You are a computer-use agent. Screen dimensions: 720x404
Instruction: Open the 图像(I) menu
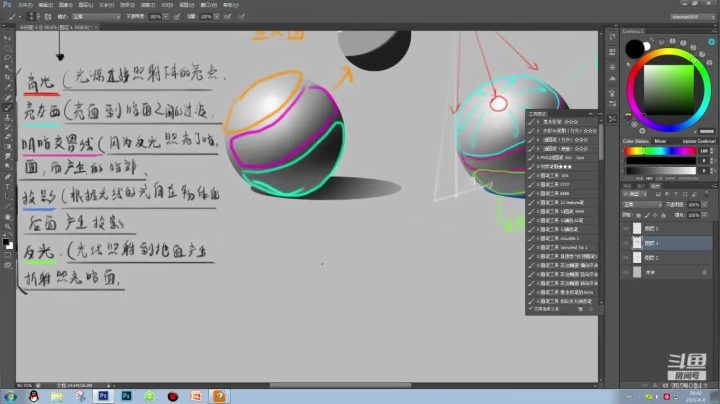coord(66,5)
